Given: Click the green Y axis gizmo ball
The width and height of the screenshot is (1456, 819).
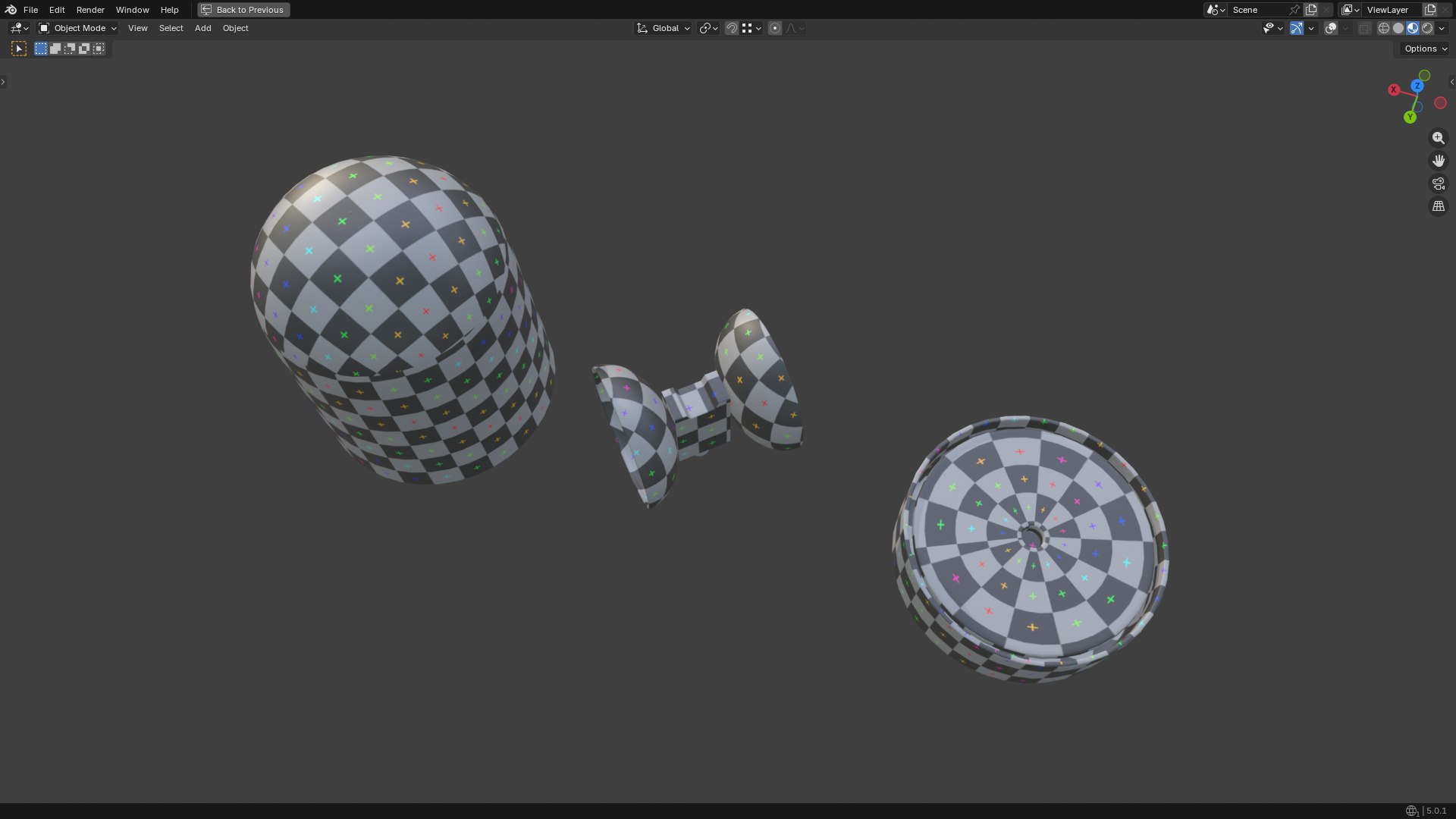Looking at the screenshot, I should pos(1410,117).
